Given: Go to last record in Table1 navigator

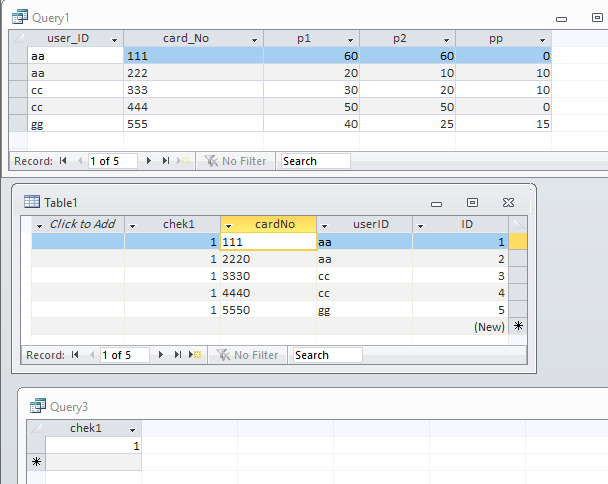Looking at the screenshot, I should click(178, 354).
